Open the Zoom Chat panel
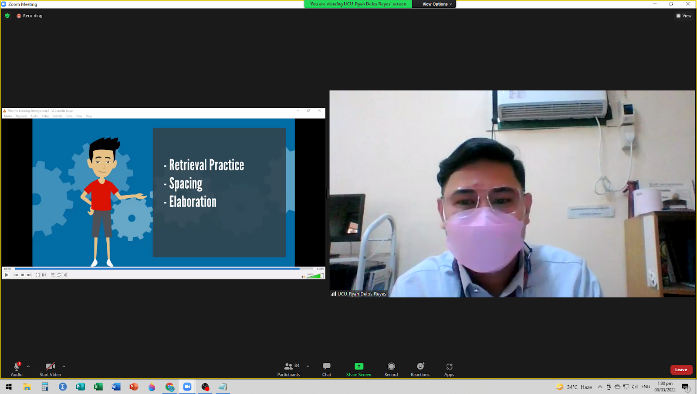Viewport: 697px width, 394px height. click(x=327, y=369)
